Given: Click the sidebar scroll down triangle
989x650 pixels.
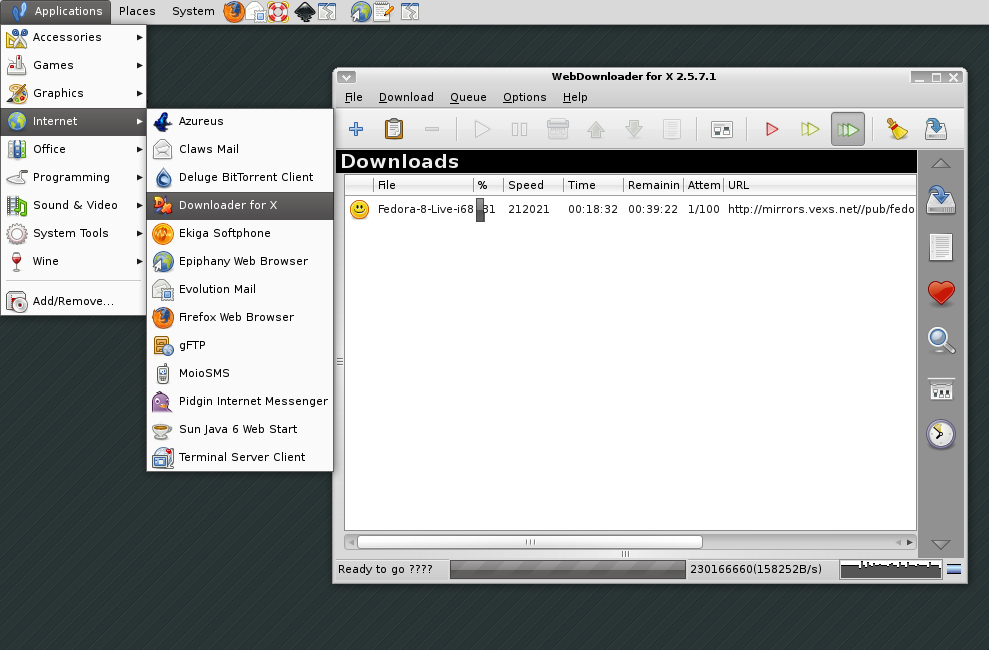Looking at the screenshot, I should (940, 544).
